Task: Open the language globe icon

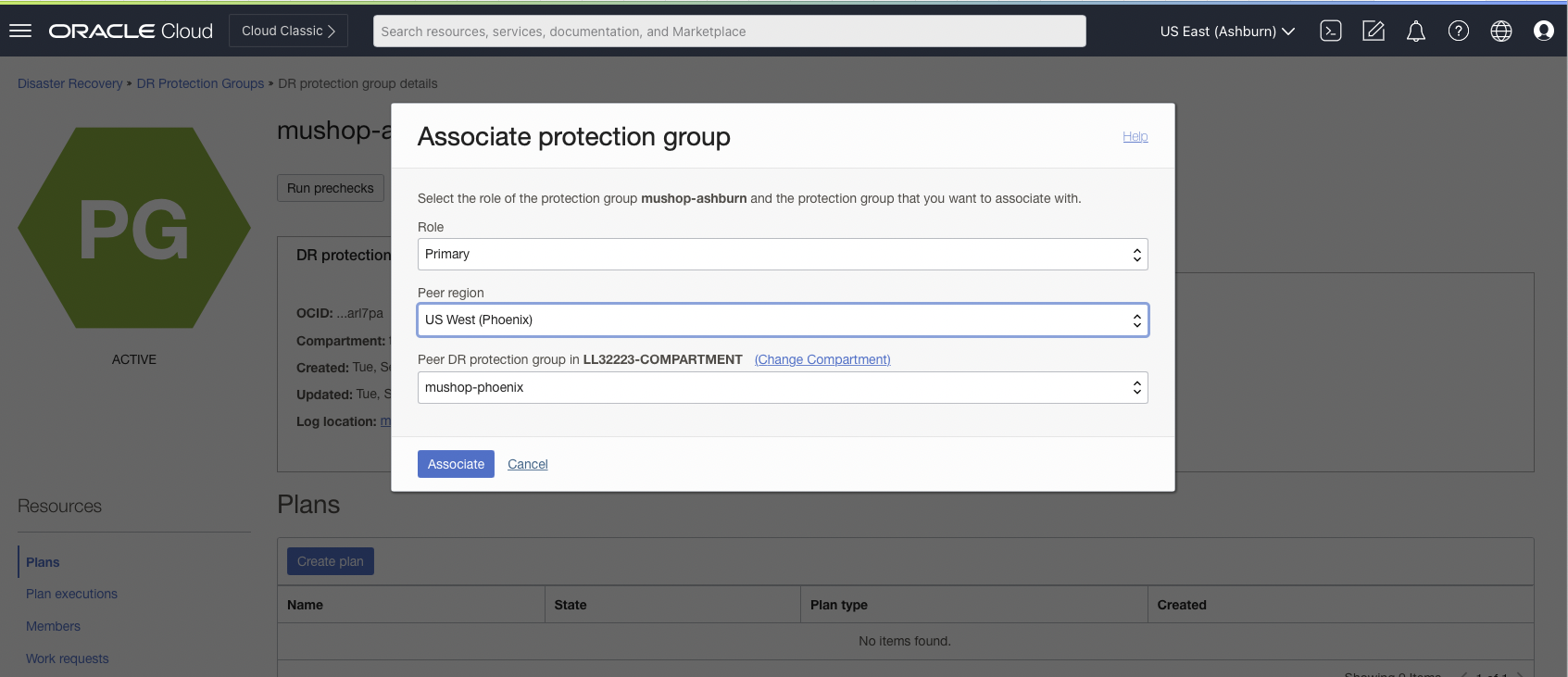Action: point(1500,31)
